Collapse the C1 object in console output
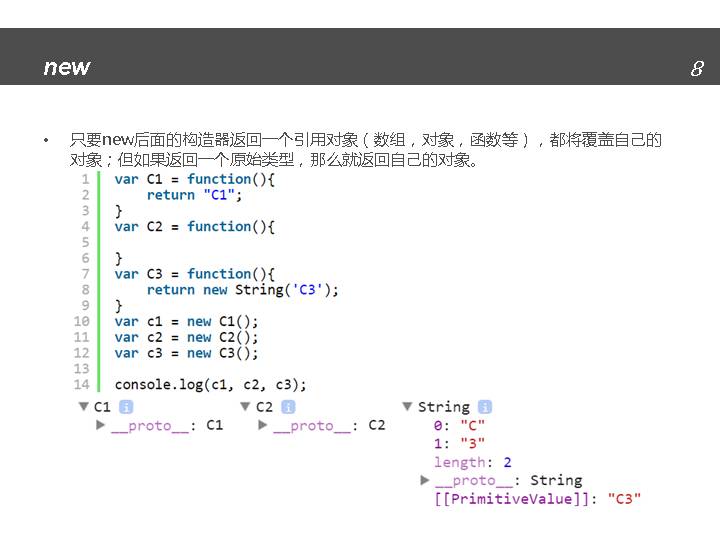The height and width of the screenshot is (540, 720). (83, 407)
